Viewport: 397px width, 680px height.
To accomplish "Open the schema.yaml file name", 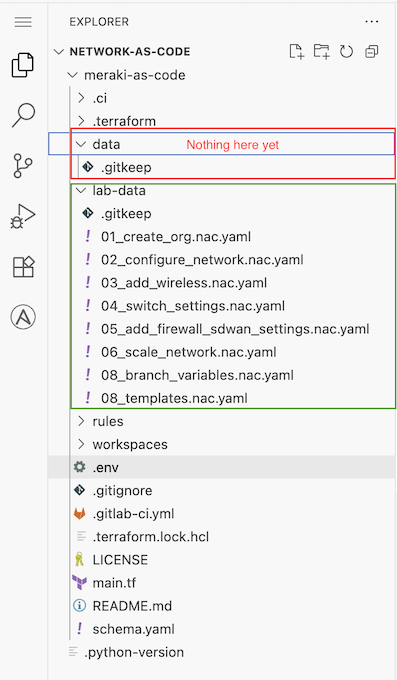I will pos(134,629).
